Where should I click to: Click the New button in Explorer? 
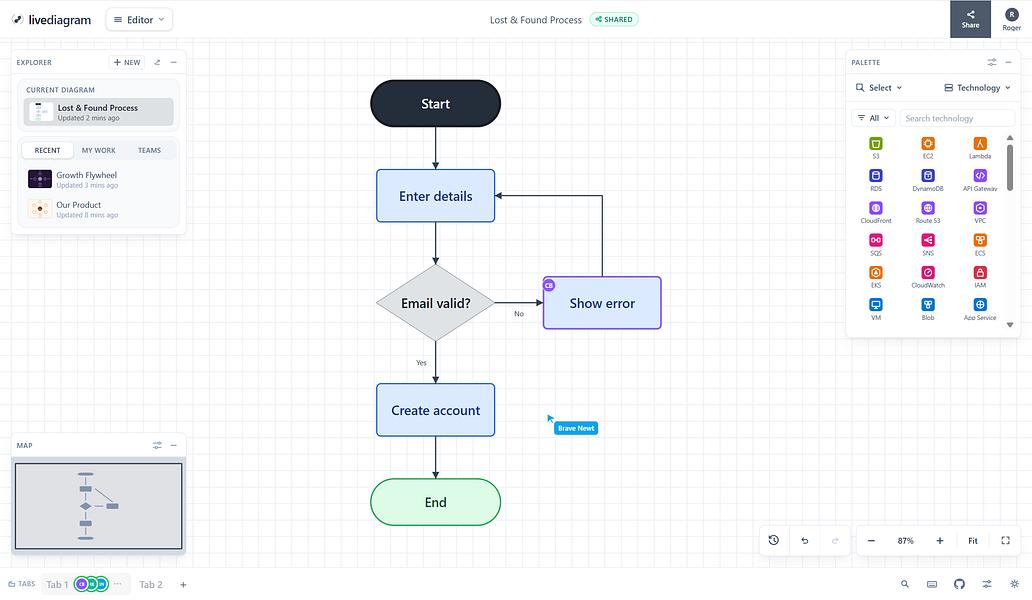[127, 62]
